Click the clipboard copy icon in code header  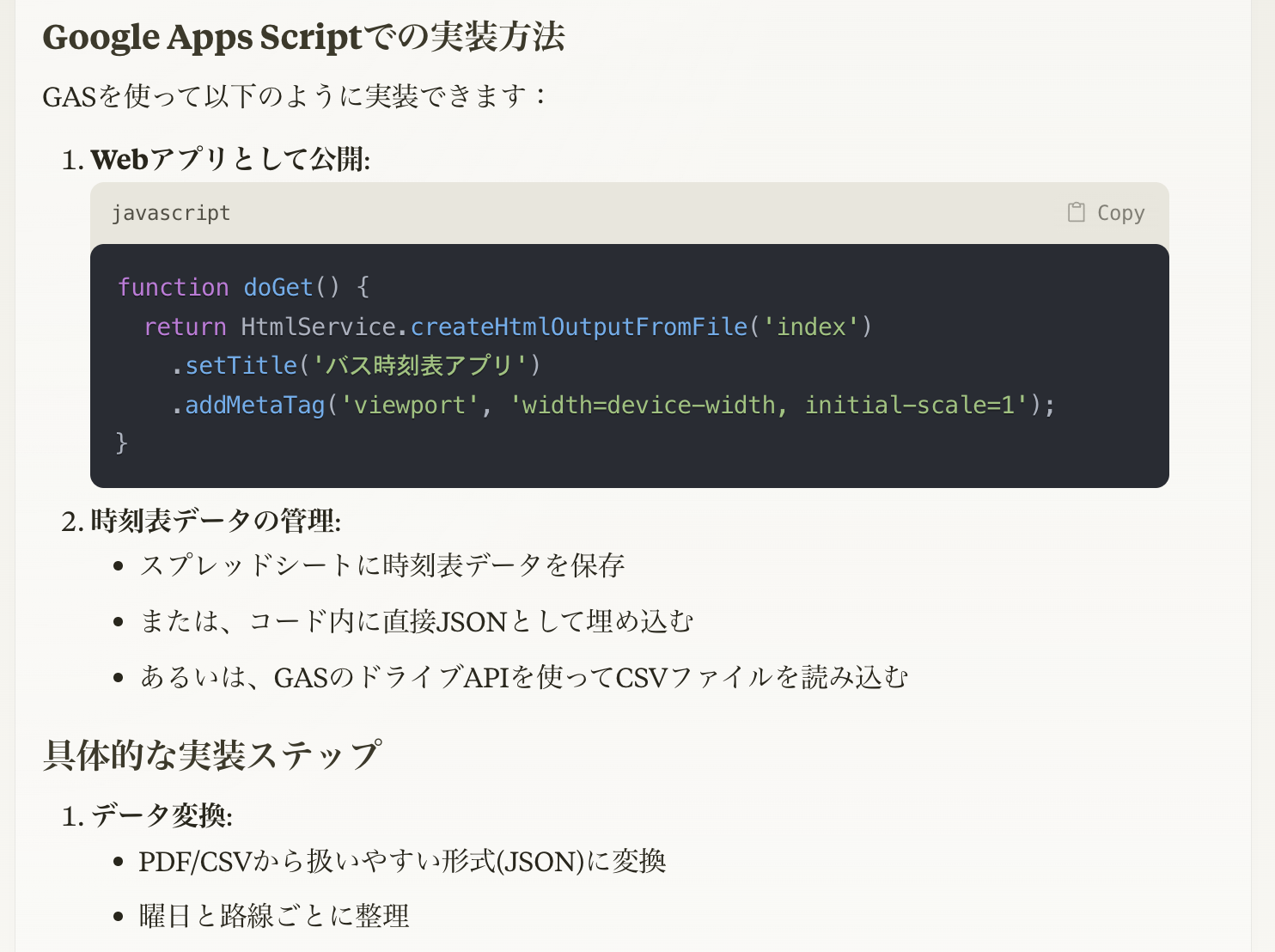pyautogui.click(x=1076, y=212)
